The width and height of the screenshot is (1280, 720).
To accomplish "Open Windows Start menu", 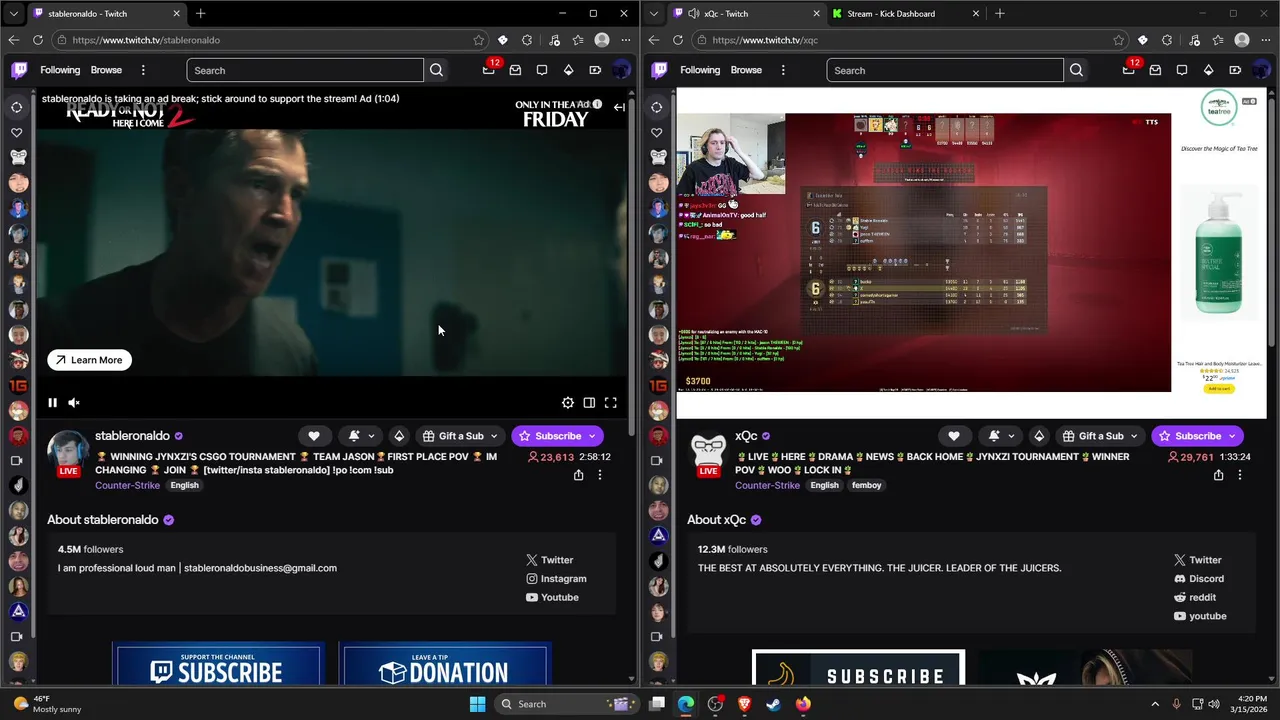I will click(477, 704).
